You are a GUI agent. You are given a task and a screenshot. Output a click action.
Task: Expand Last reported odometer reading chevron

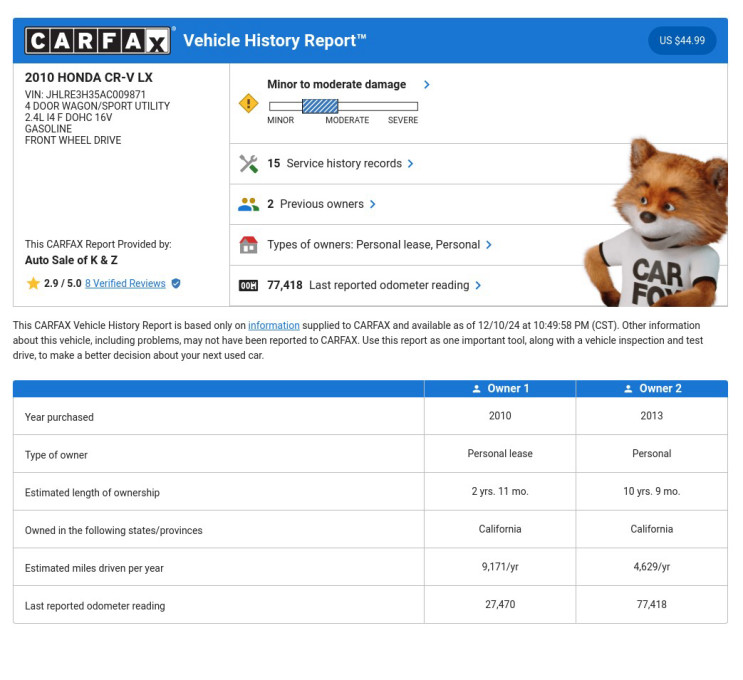click(x=478, y=286)
